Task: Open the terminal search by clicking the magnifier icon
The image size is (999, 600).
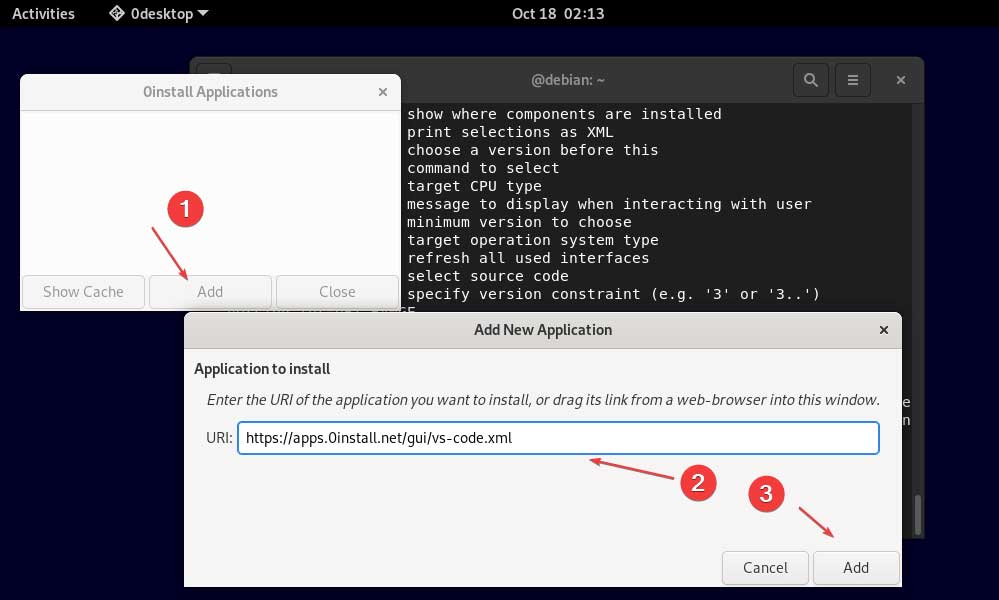Action: [x=810, y=79]
